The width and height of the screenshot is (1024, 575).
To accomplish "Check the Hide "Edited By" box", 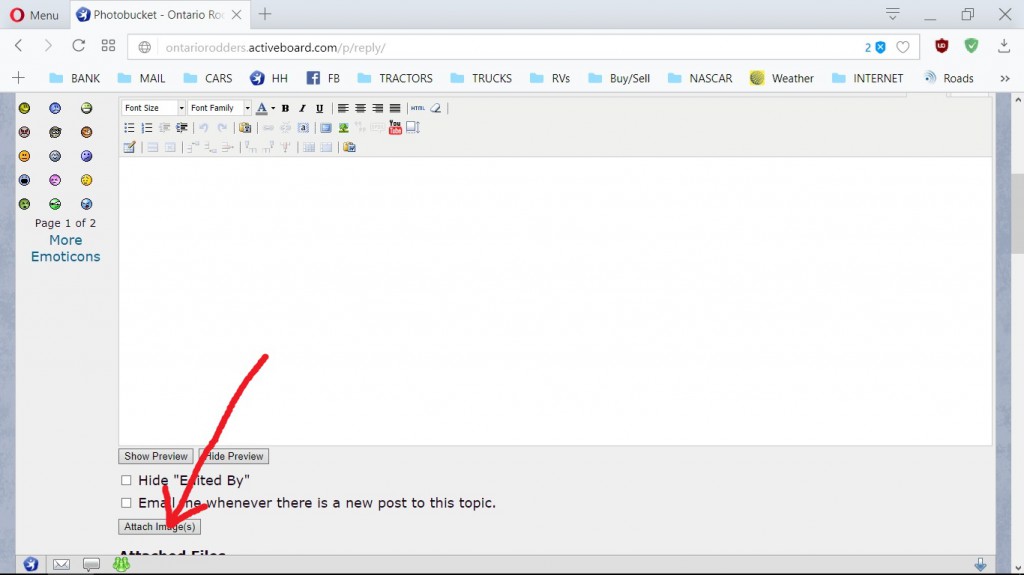I will coord(126,480).
